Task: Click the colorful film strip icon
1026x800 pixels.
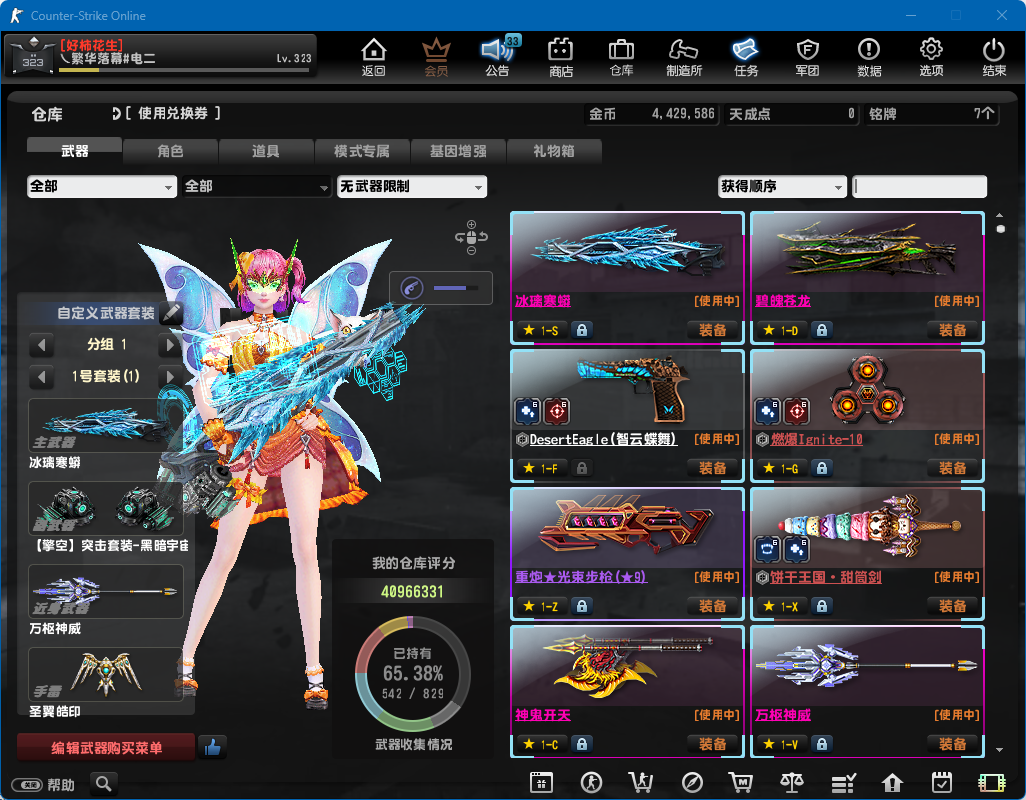Action: pyautogui.click(x=991, y=782)
